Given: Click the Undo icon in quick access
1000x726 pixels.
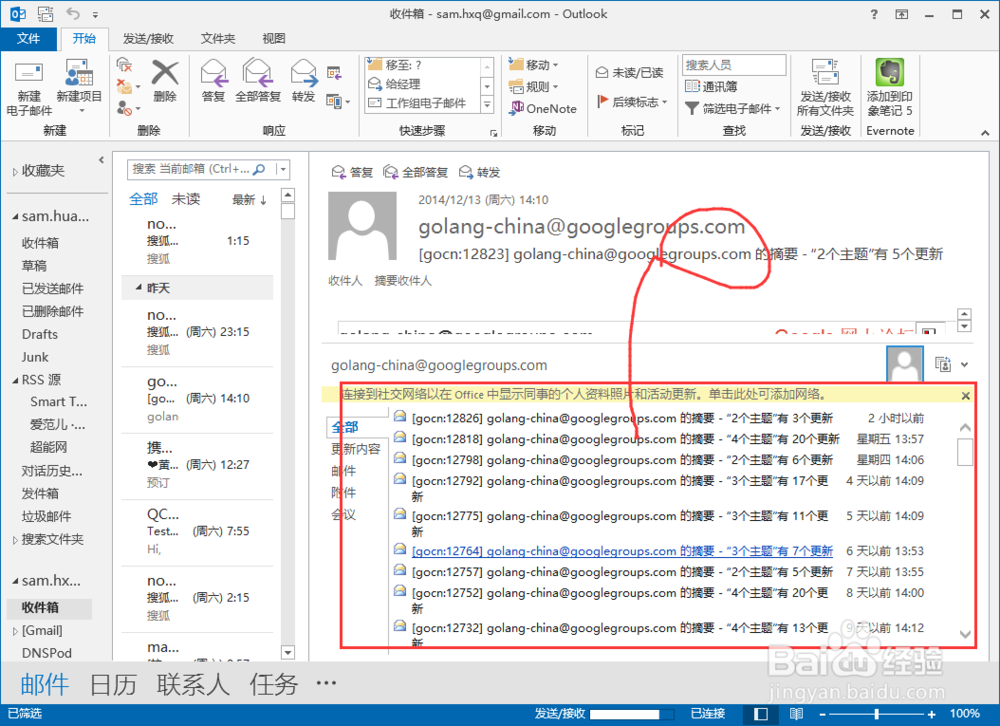Looking at the screenshot, I should click(x=73, y=13).
